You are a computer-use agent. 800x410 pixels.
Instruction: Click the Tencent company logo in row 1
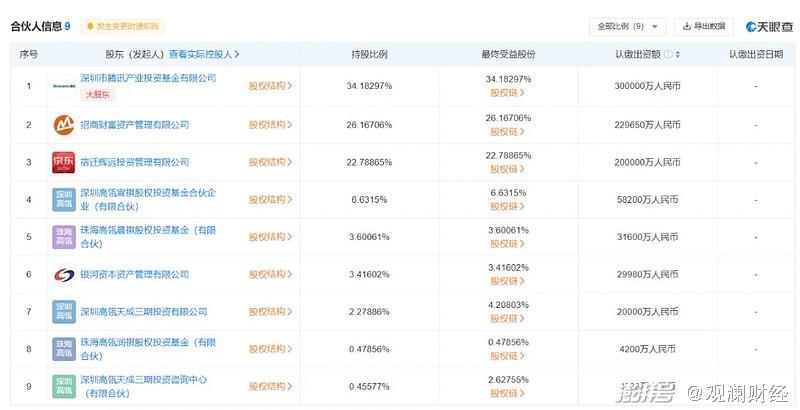pos(64,86)
